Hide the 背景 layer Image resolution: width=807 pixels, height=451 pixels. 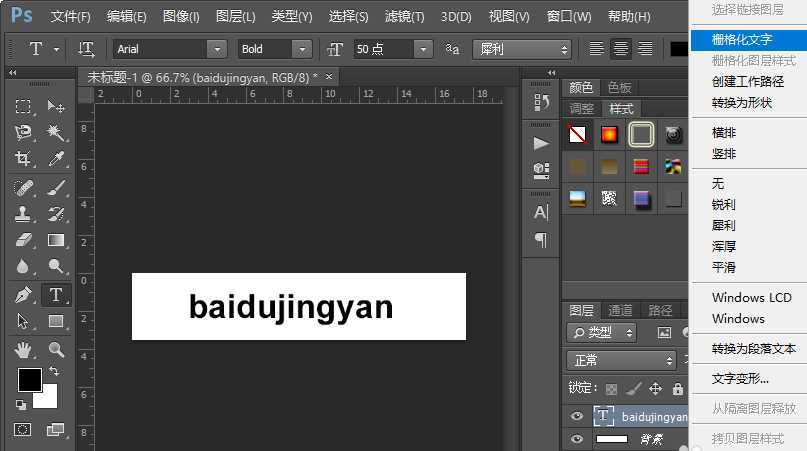click(576, 439)
